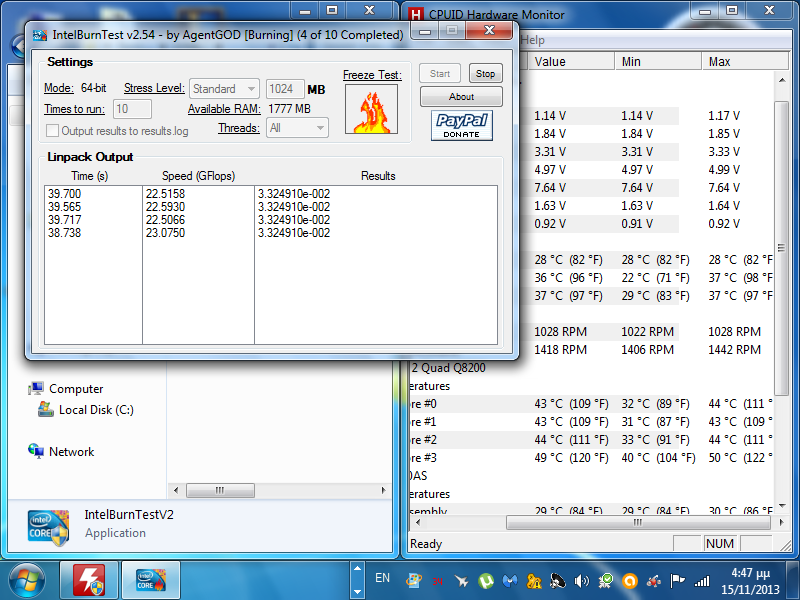Open the Help menu in Hardware Monitor
This screenshot has height=600, width=800.
pos(533,40)
